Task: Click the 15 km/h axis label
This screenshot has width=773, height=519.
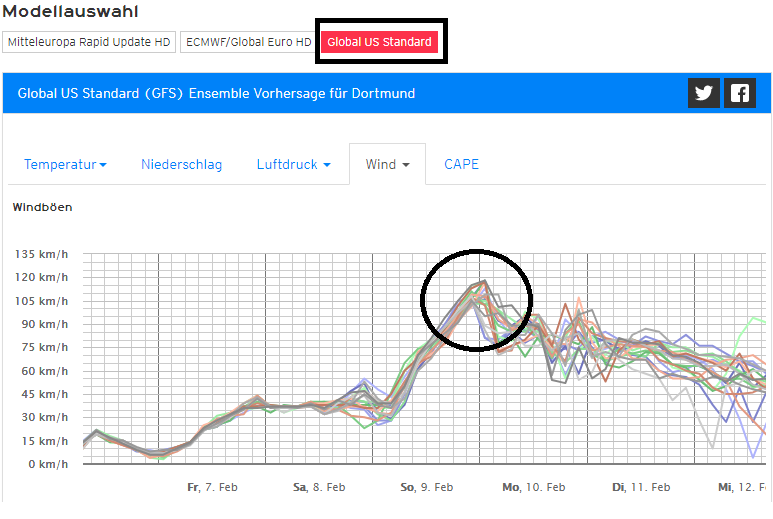Action: pos(44,441)
